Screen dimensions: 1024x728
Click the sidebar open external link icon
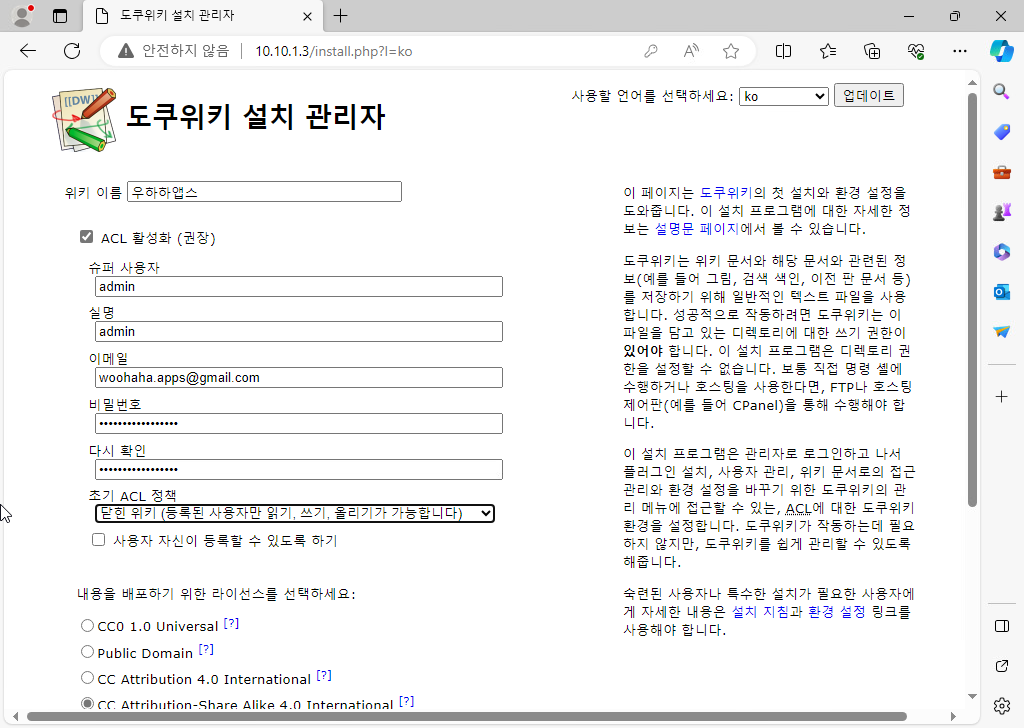tap(1001, 666)
